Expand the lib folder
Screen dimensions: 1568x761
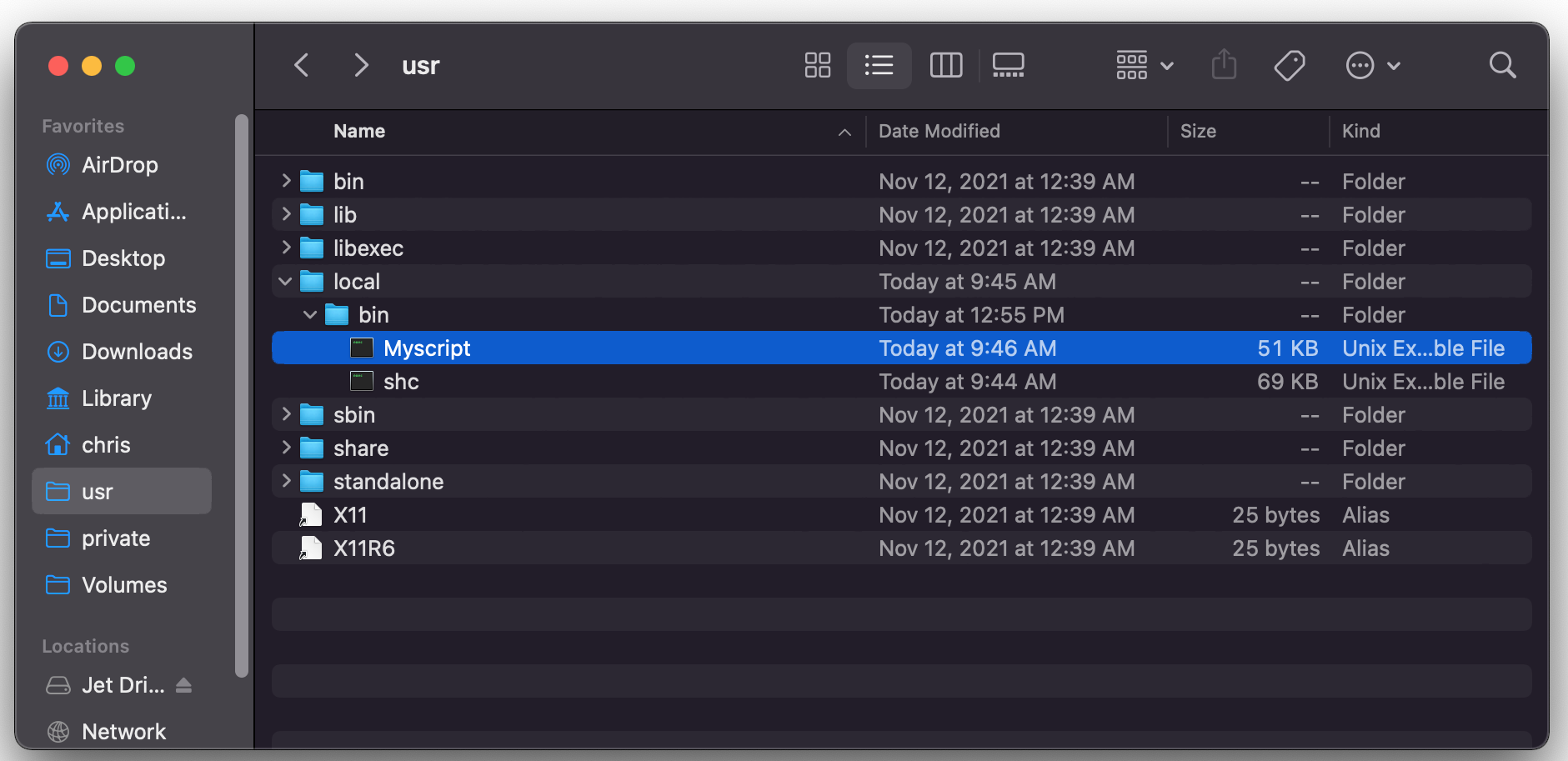286,214
